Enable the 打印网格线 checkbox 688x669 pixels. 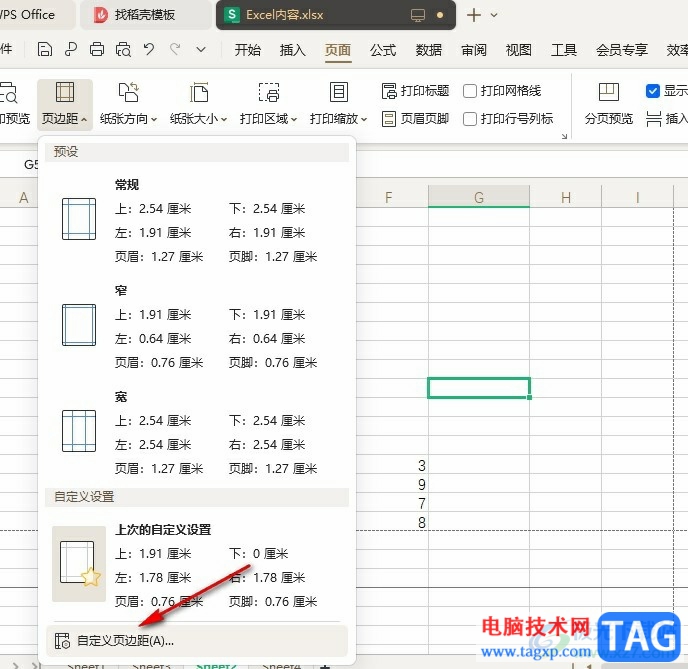tap(469, 91)
